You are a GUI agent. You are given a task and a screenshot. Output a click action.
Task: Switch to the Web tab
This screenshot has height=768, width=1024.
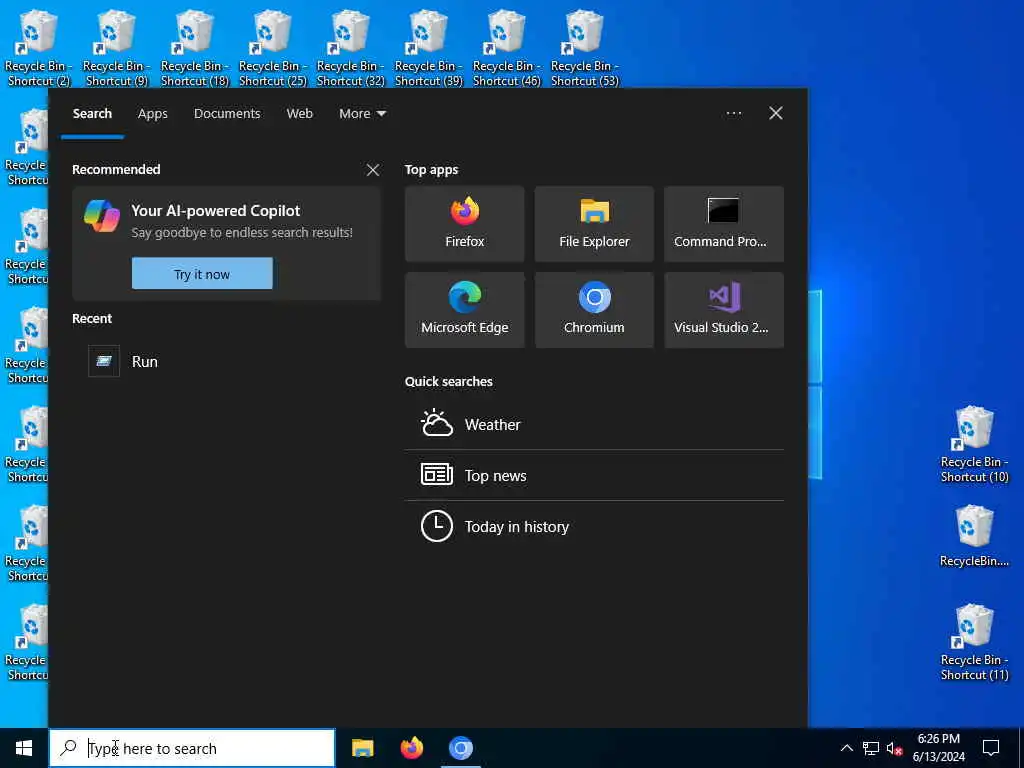coord(299,114)
